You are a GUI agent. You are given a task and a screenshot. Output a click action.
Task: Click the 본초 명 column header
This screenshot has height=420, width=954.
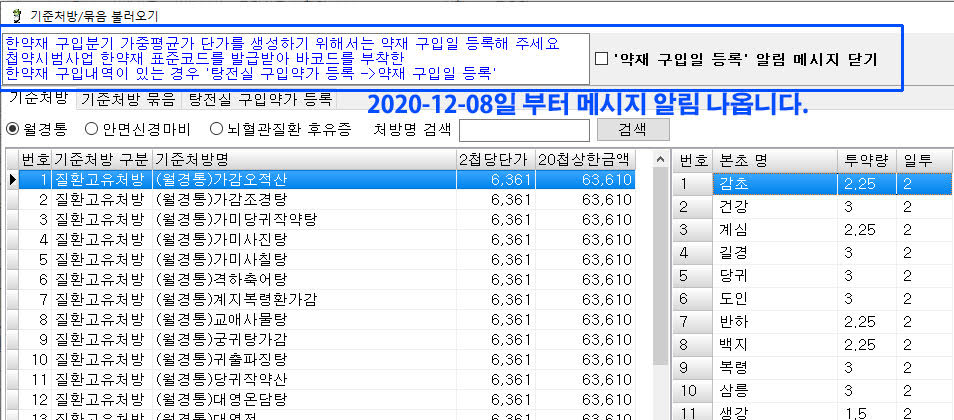[x=774, y=160]
